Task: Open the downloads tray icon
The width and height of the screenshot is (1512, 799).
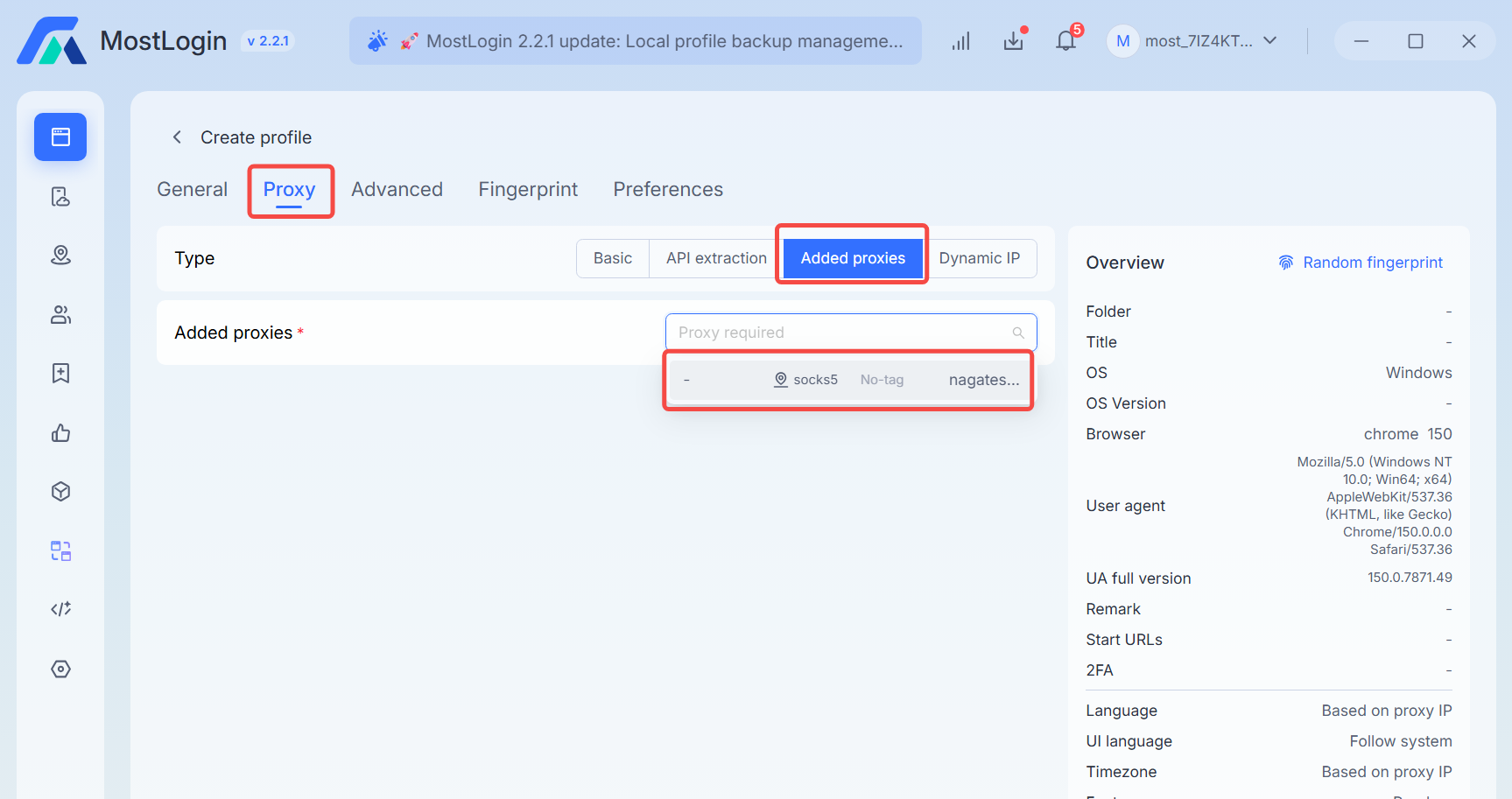Action: [1013, 41]
